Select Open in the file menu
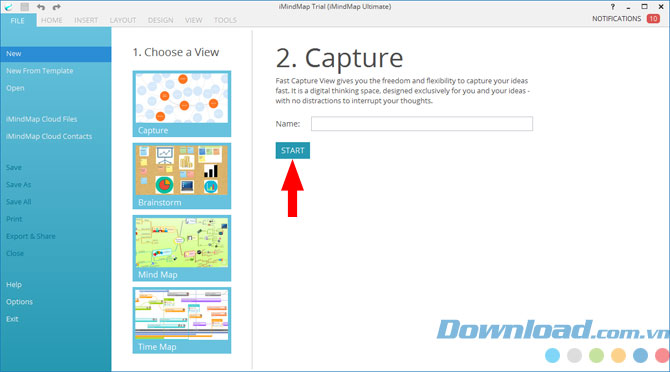Viewport: 670px width, 372px height. (x=15, y=88)
